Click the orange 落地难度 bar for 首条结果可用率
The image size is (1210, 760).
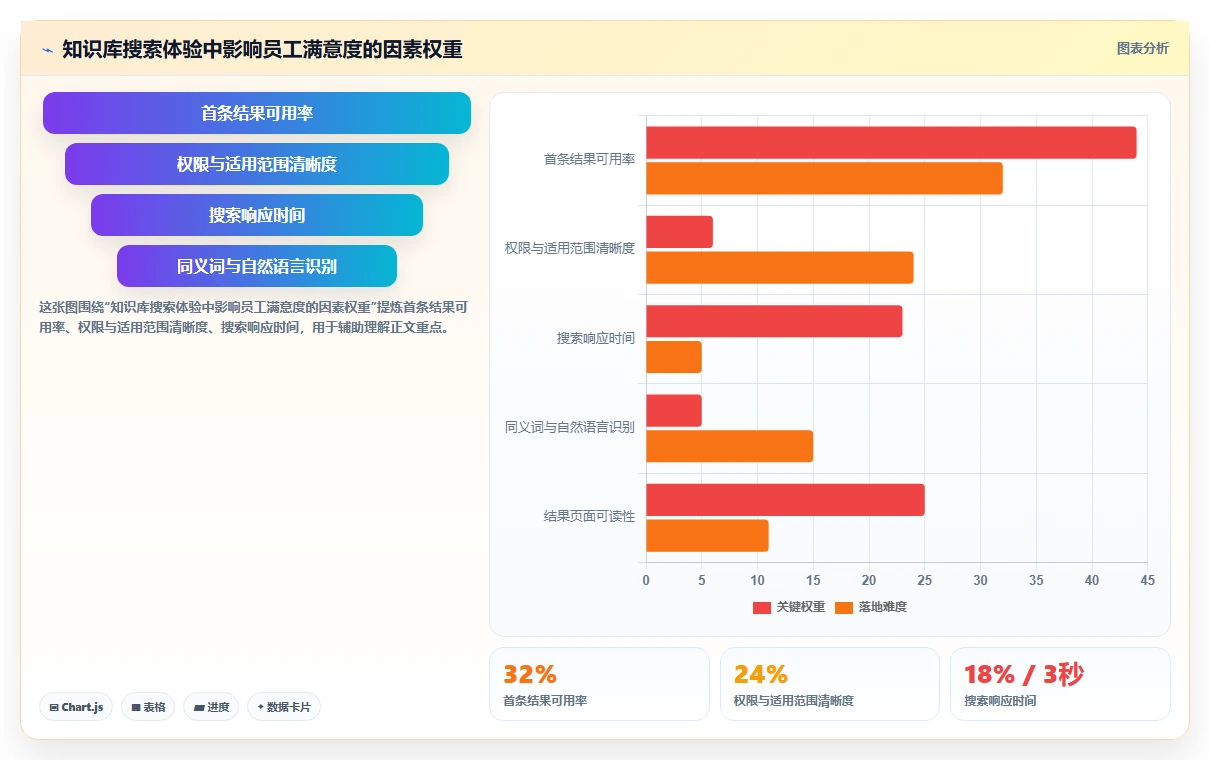click(824, 178)
